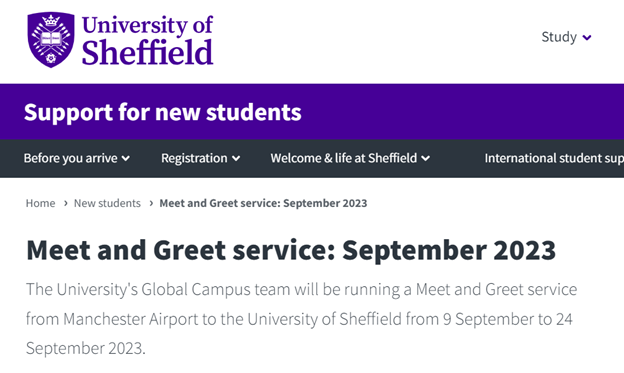Image resolution: width=624 pixels, height=373 pixels.
Task: Click the Meet and Greet service page heading
Action: click(291, 250)
